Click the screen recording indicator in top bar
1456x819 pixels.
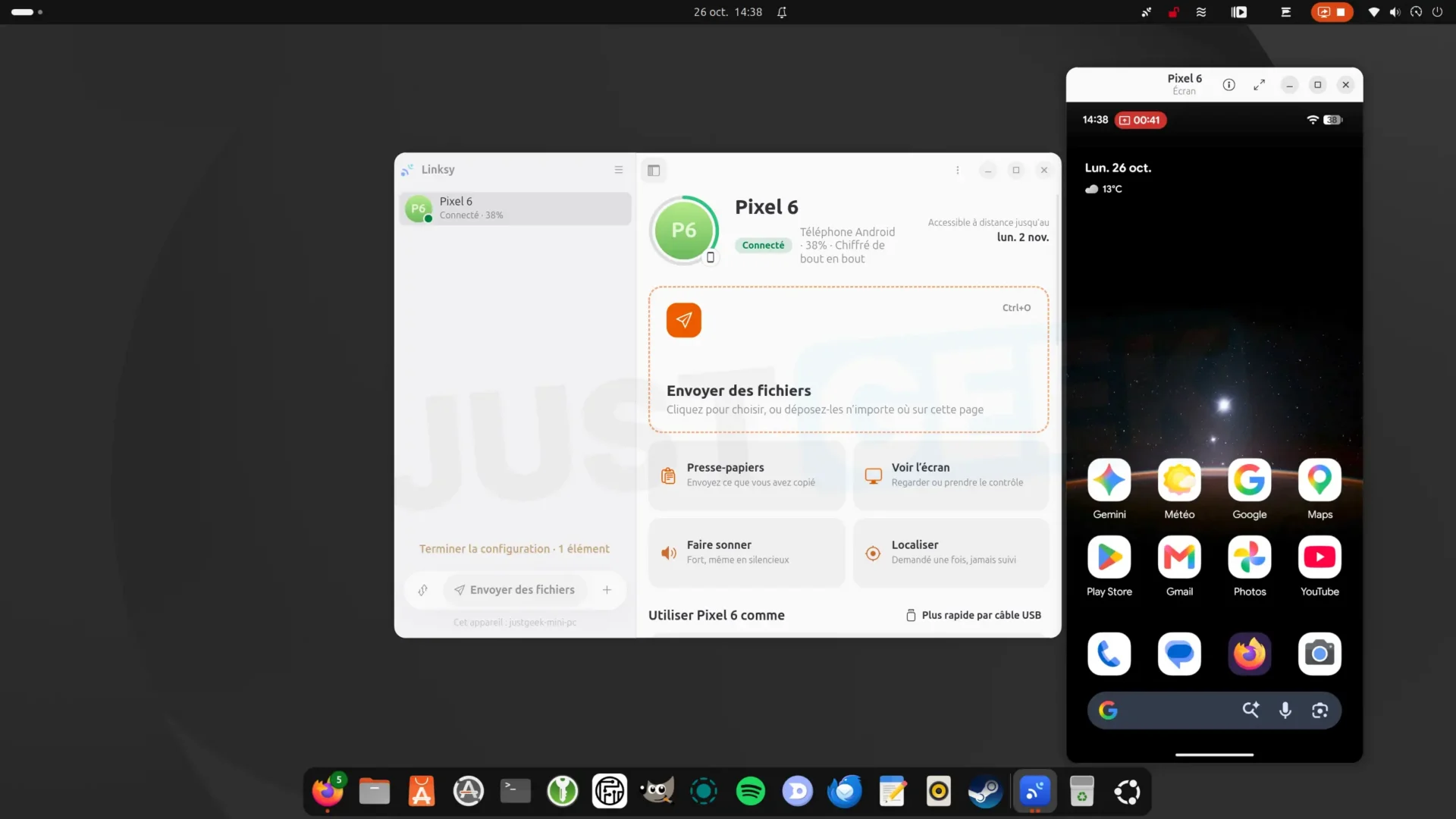pos(1332,12)
